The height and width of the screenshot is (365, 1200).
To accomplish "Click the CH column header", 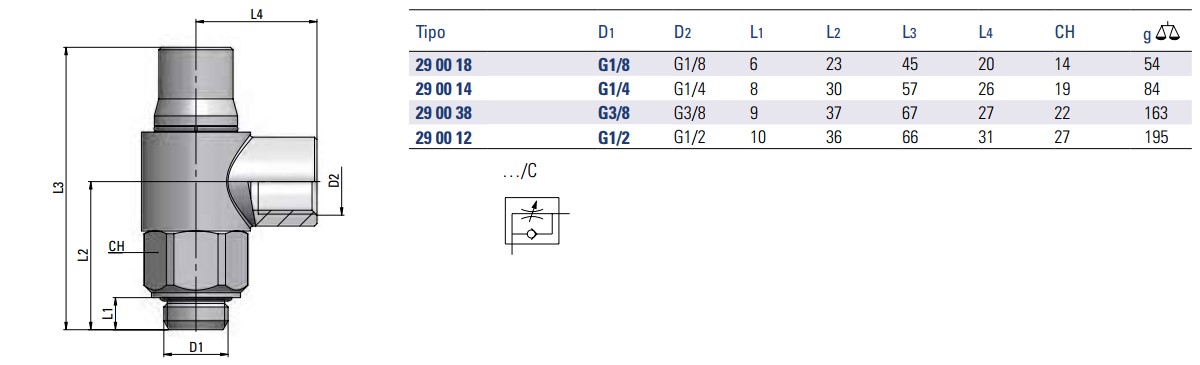I will pyautogui.click(x=1064, y=33).
